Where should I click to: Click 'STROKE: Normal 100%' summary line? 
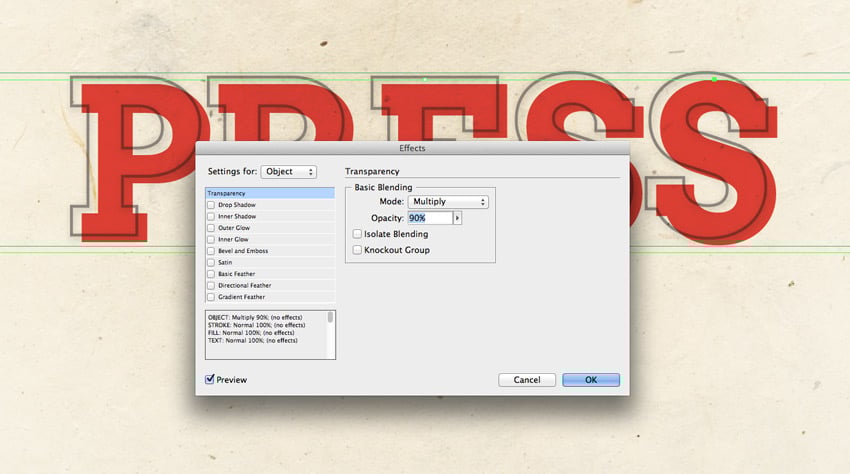pyautogui.click(x=256, y=325)
